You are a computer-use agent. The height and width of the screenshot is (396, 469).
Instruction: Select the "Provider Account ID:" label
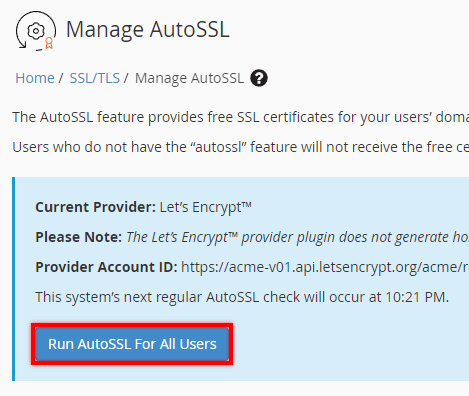tap(106, 267)
